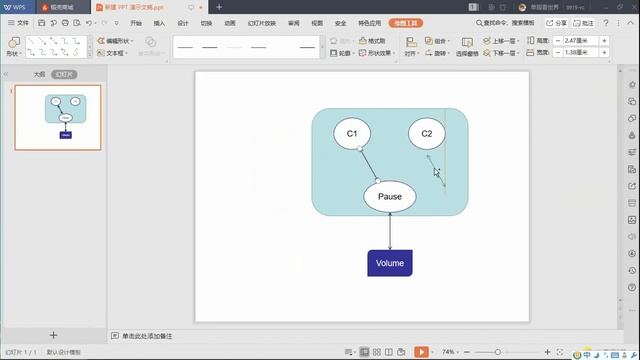Collapse the ribbon with the chevron
The image size is (640, 360).
coord(630,23)
